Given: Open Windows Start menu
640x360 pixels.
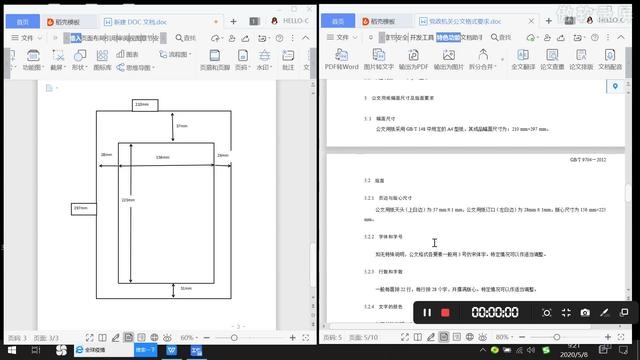Looking at the screenshot, I should 12,351.
